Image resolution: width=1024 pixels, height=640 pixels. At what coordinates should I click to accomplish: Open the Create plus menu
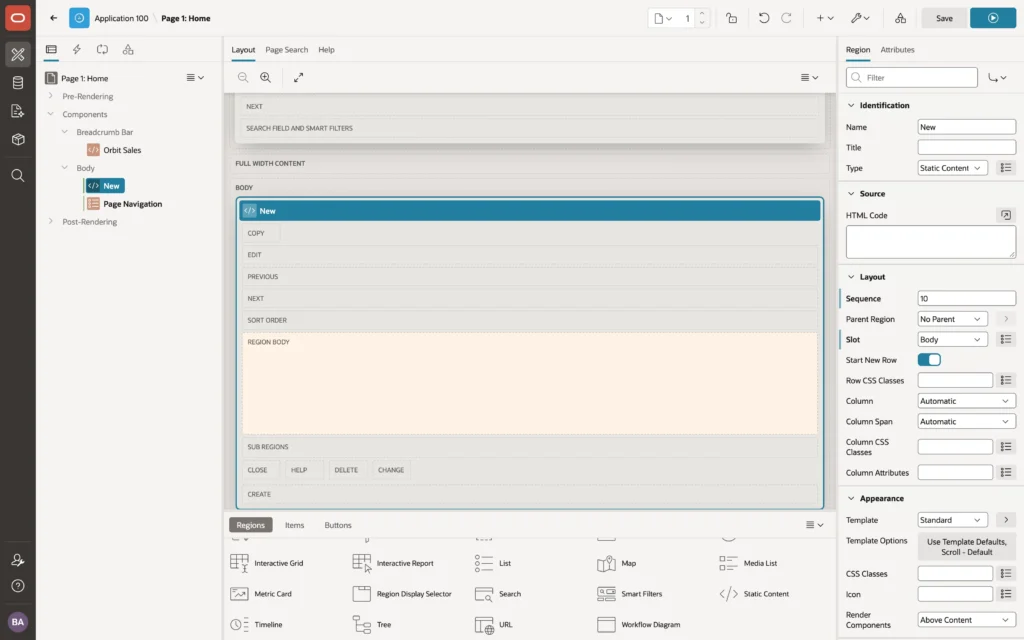click(x=825, y=18)
